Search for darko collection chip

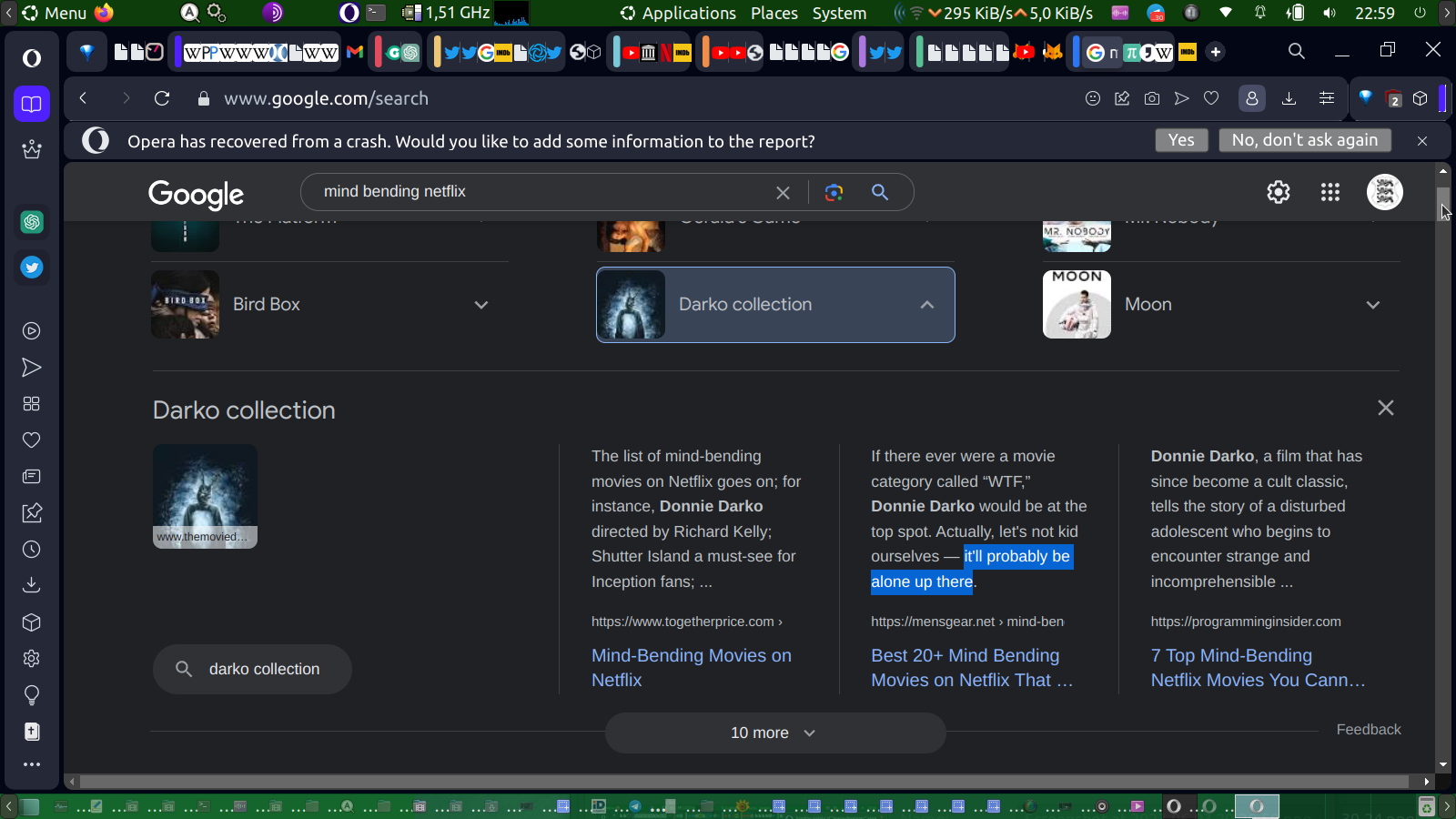[x=252, y=670]
